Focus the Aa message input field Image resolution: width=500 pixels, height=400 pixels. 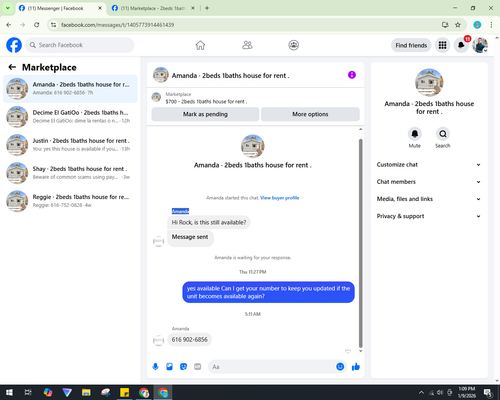pos(272,367)
